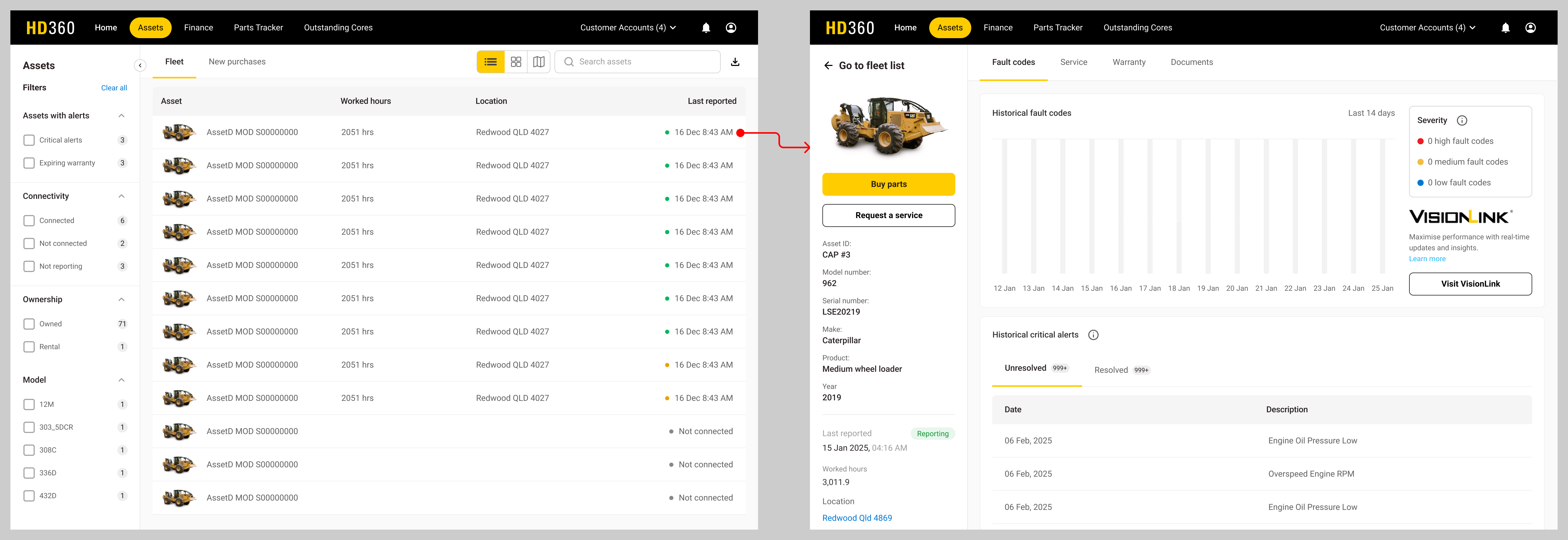Screen dimensions: 1568x540
Task: Click the red high fault codes dot
Action: [x=1421, y=141]
